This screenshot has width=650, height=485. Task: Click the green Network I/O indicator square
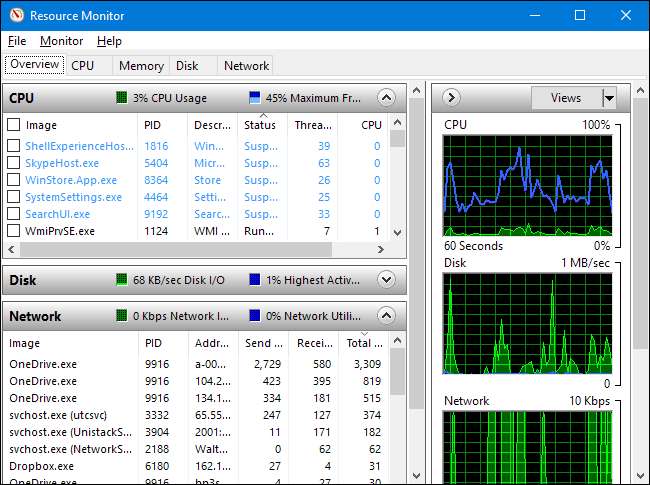121,316
